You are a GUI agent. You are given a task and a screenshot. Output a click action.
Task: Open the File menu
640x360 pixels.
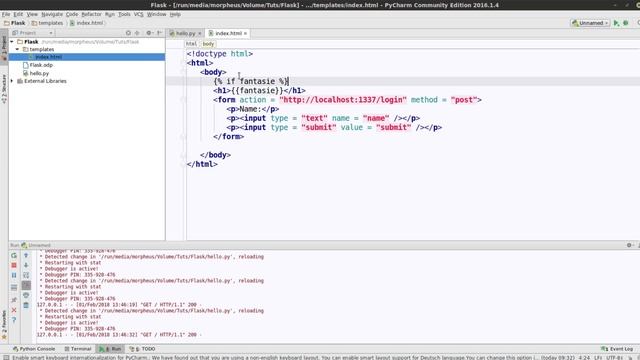(6, 14)
